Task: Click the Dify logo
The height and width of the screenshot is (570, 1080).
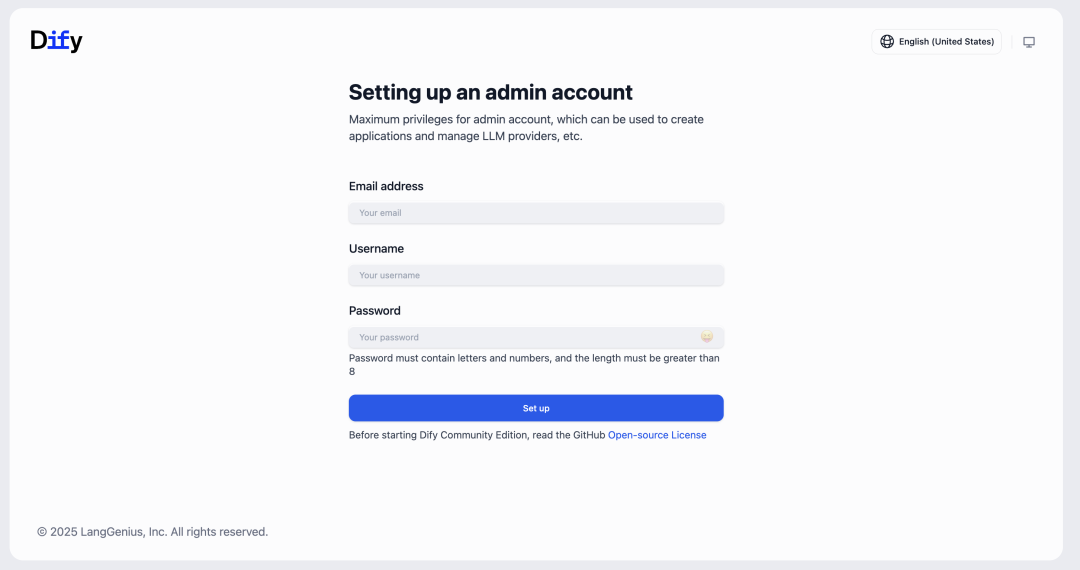Action: coord(56,41)
